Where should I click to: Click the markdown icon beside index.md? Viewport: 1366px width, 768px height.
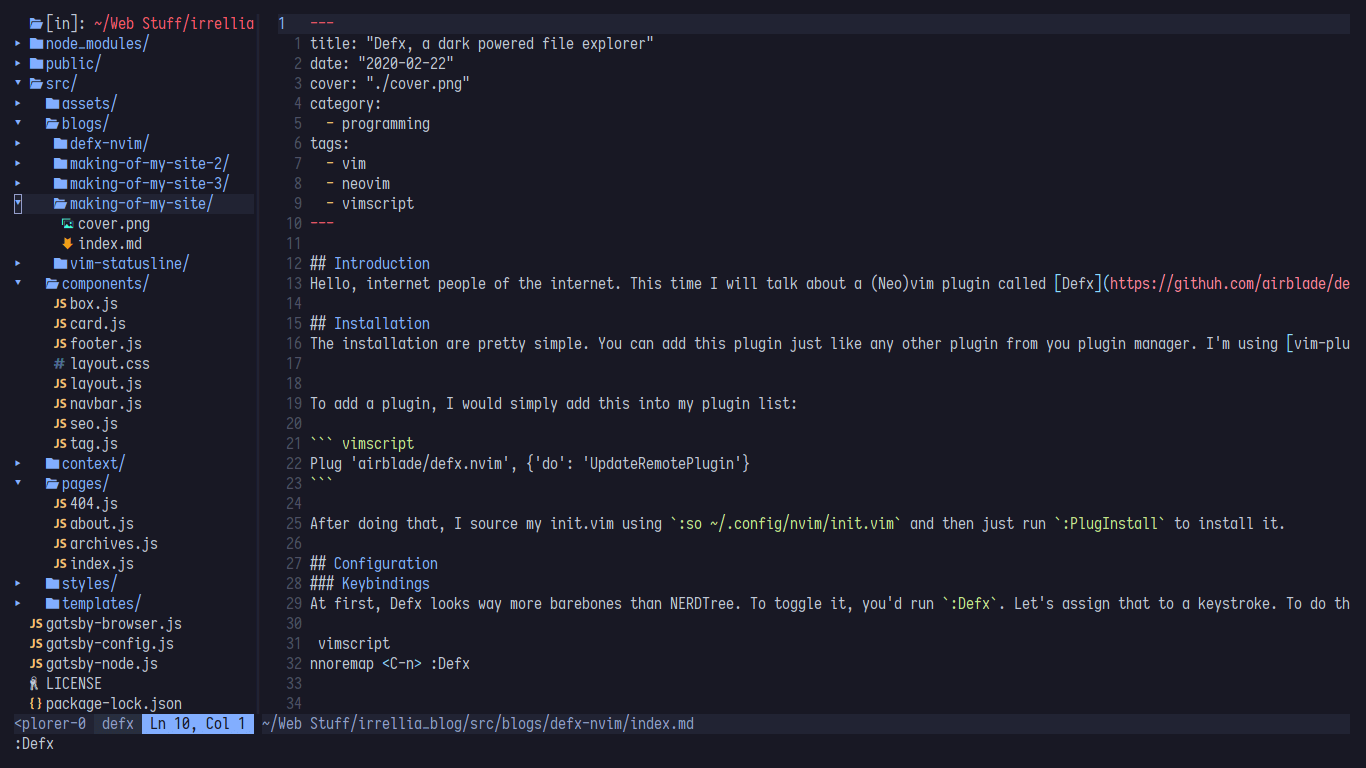point(67,244)
